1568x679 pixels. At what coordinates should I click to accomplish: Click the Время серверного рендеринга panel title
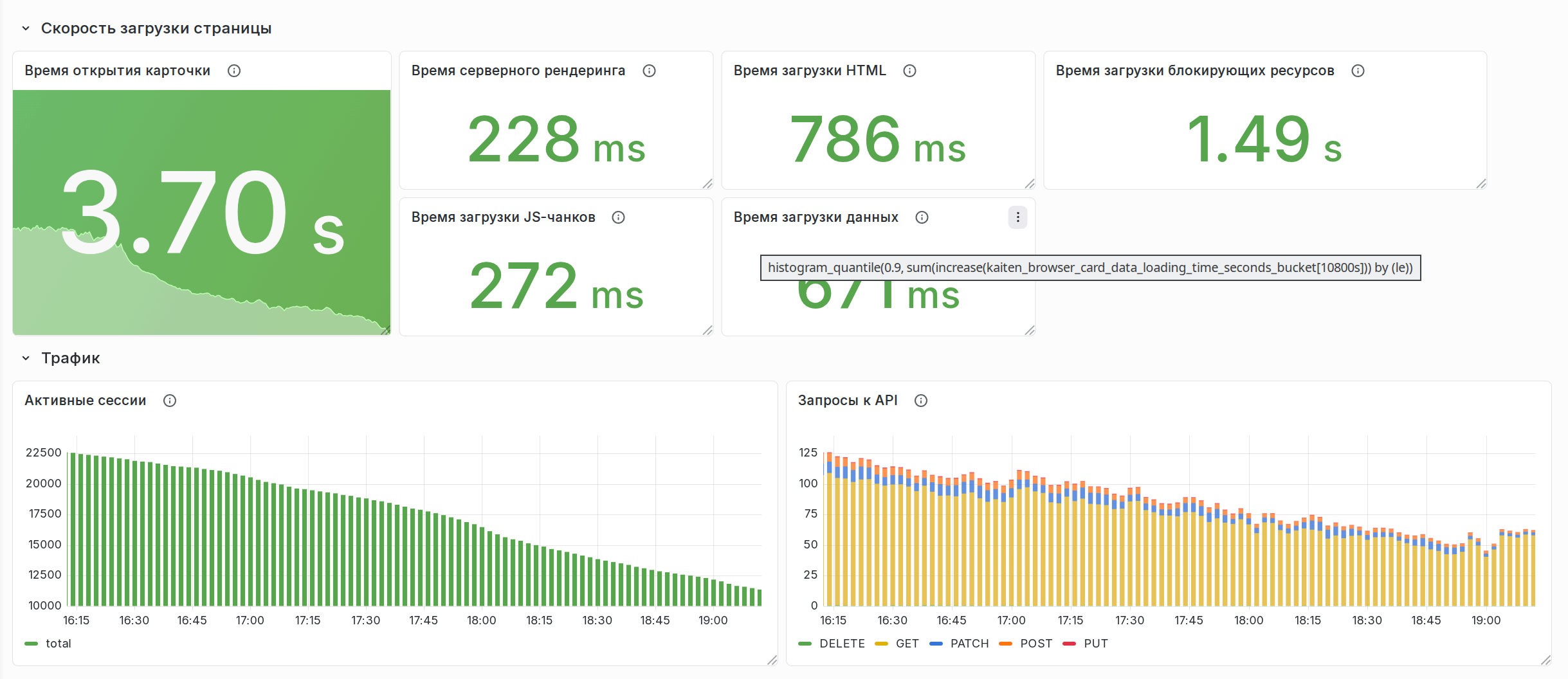(x=518, y=71)
